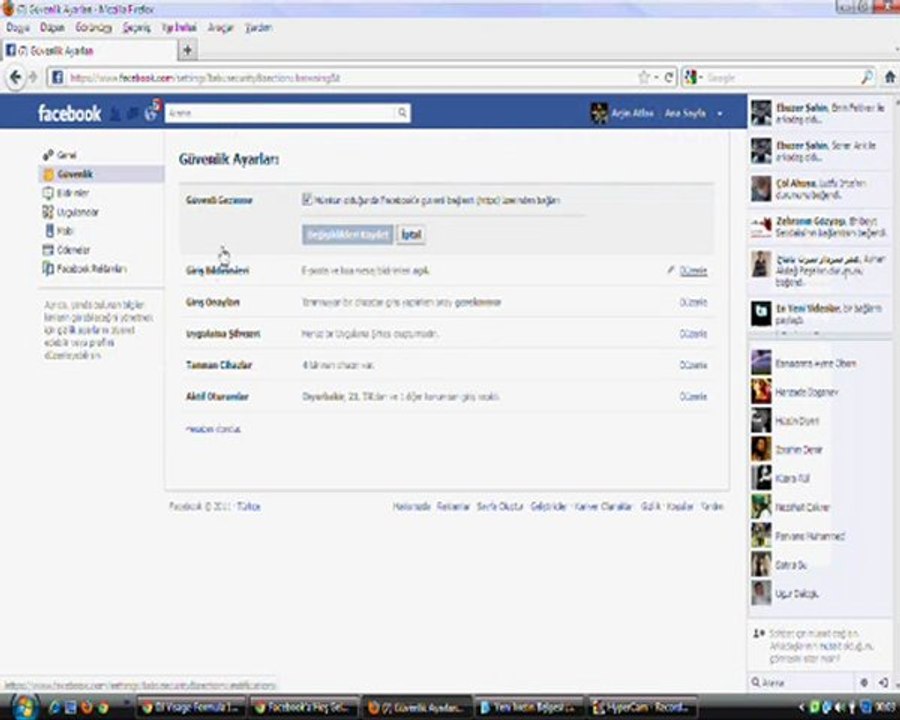
Task: Open the Görünüm menu
Action: coord(94,28)
